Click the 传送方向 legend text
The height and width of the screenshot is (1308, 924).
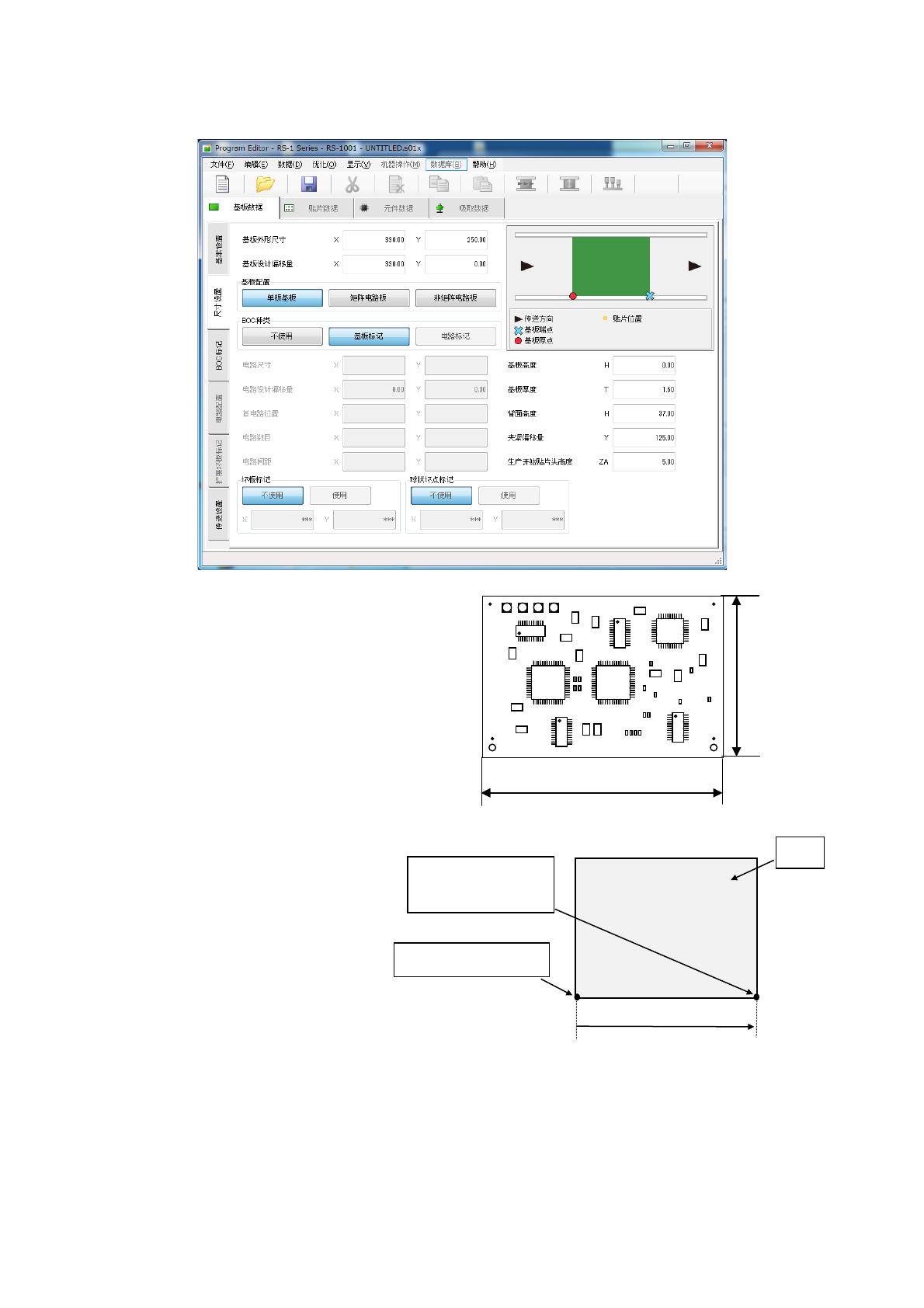click(539, 319)
